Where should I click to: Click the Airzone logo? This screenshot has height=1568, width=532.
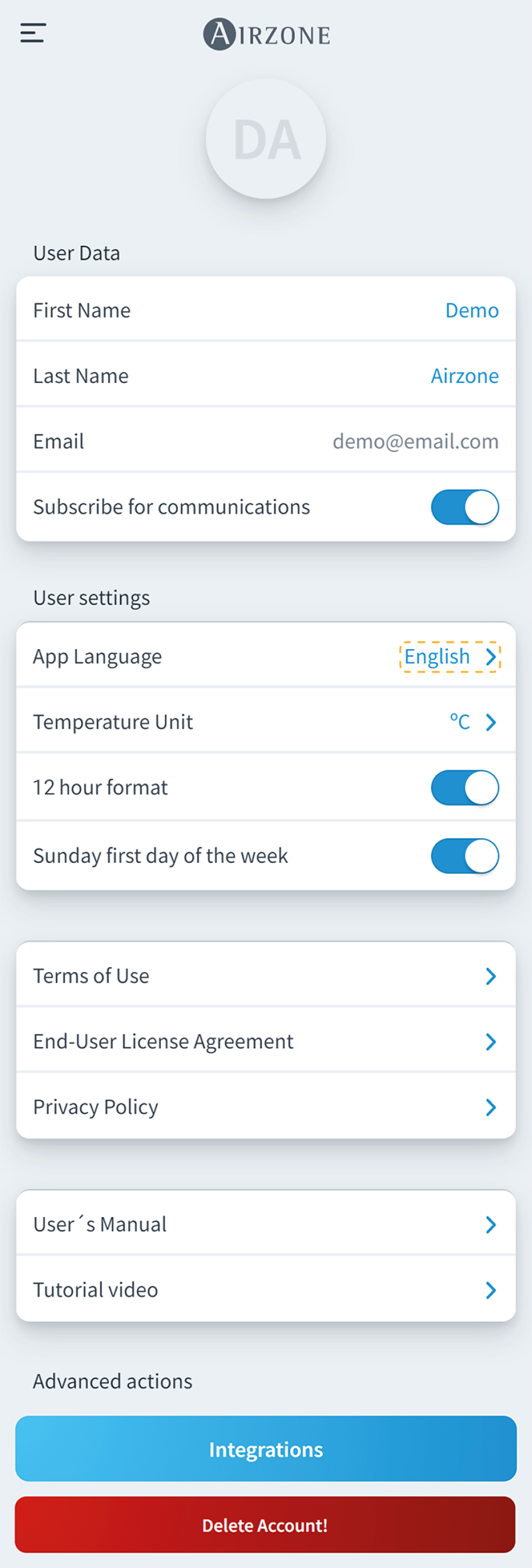click(x=266, y=34)
